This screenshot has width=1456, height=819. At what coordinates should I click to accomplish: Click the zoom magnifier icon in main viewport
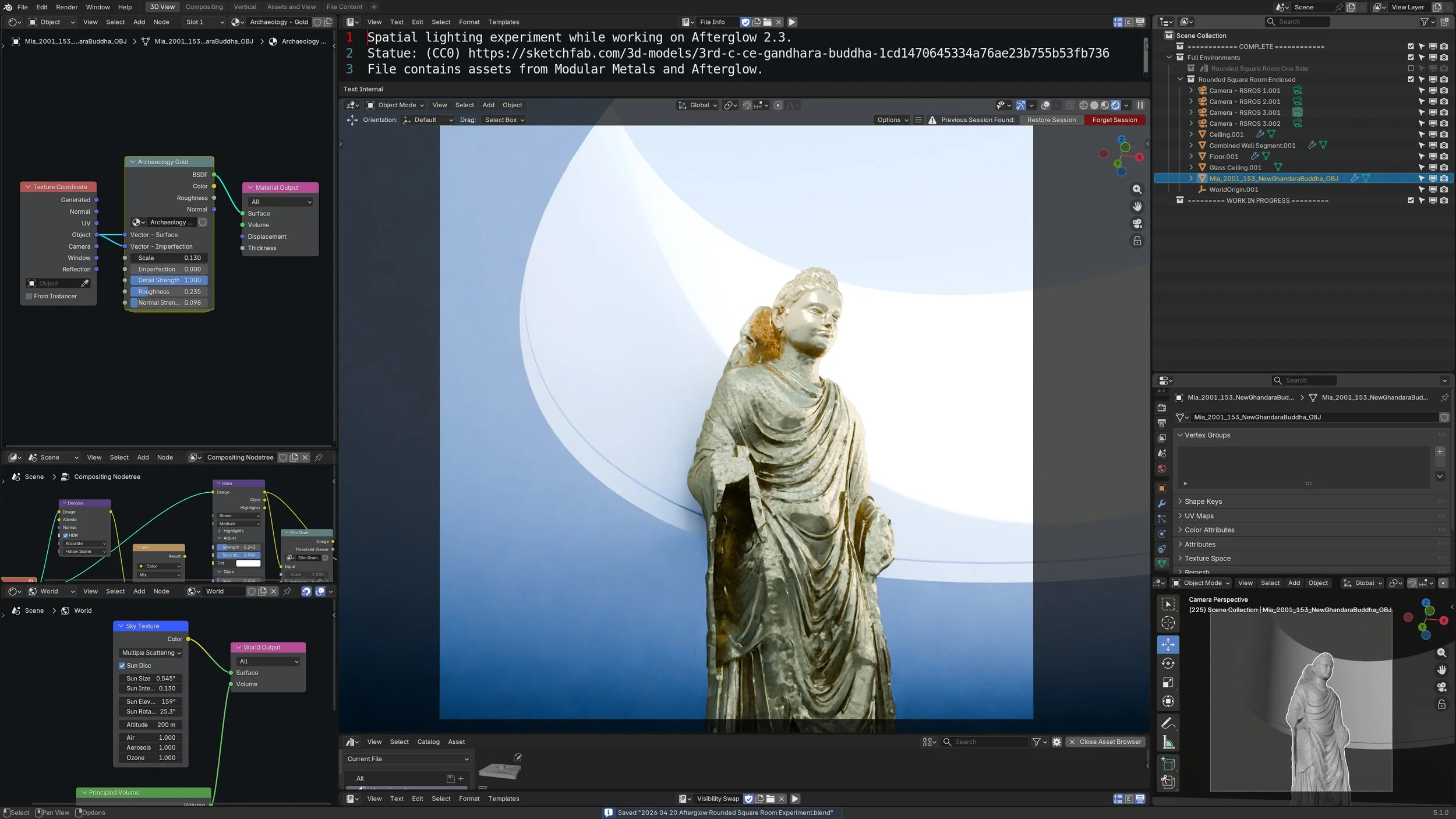pos(1137,189)
